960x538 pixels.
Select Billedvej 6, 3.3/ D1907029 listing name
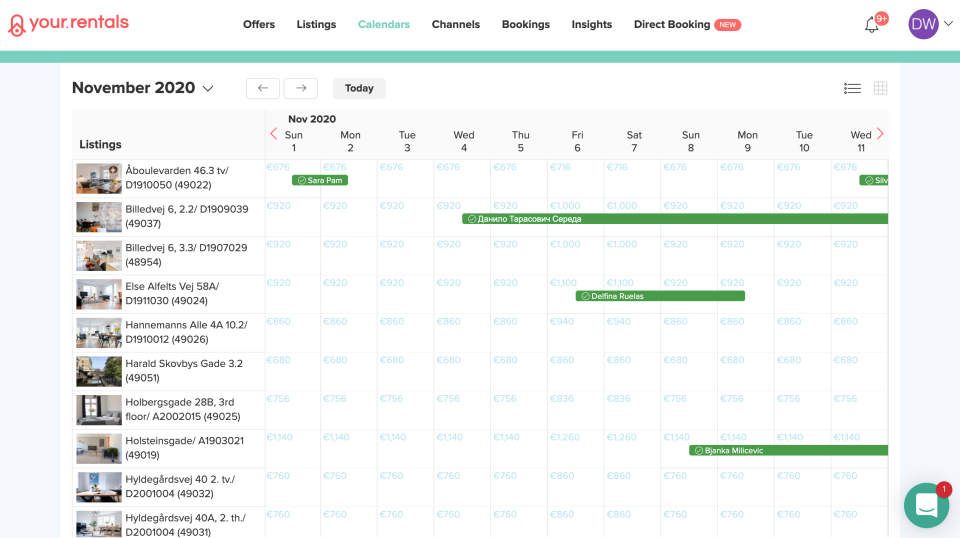point(186,255)
